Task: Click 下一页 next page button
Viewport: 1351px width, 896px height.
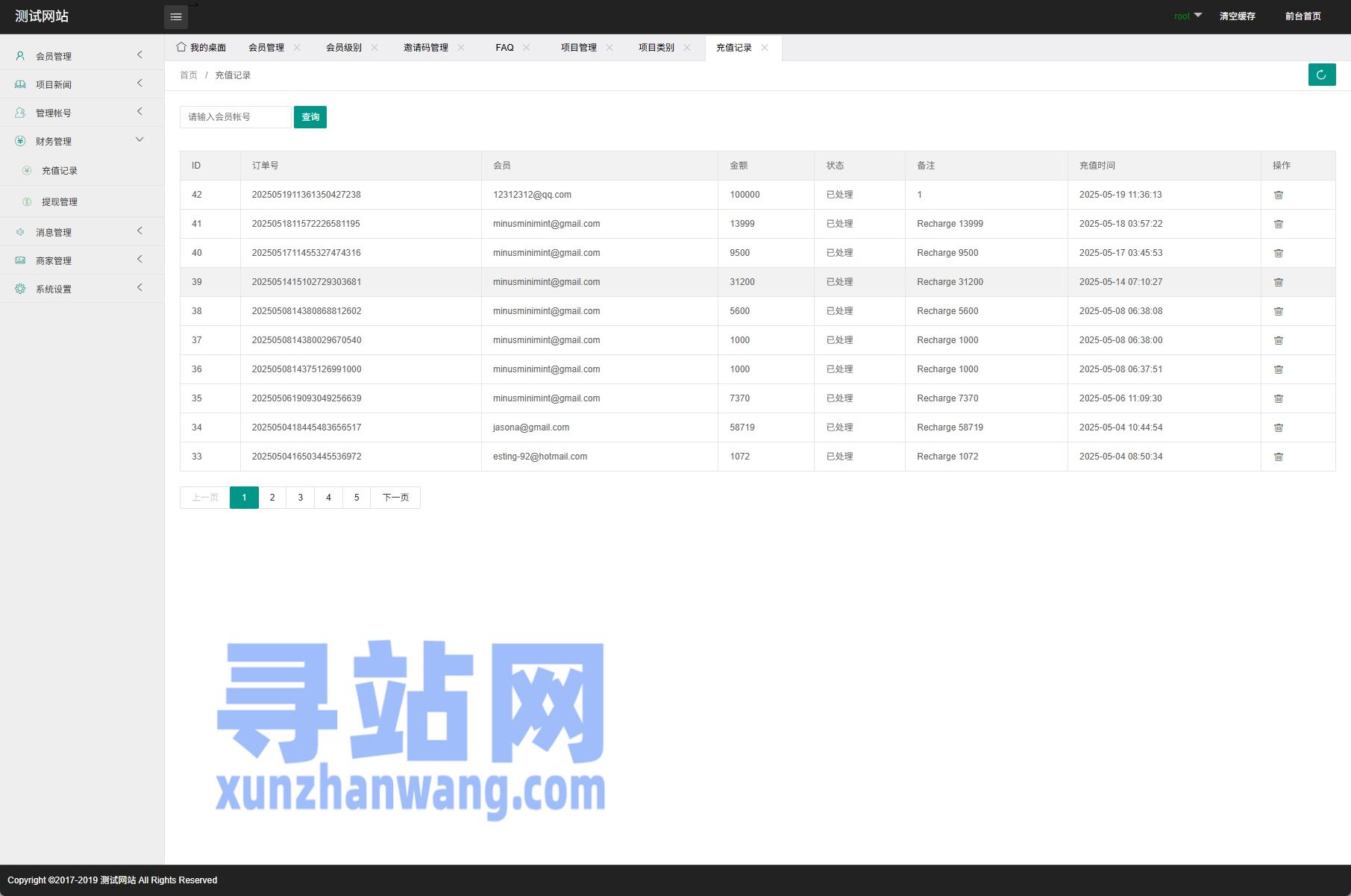Action: (x=395, y=498)
